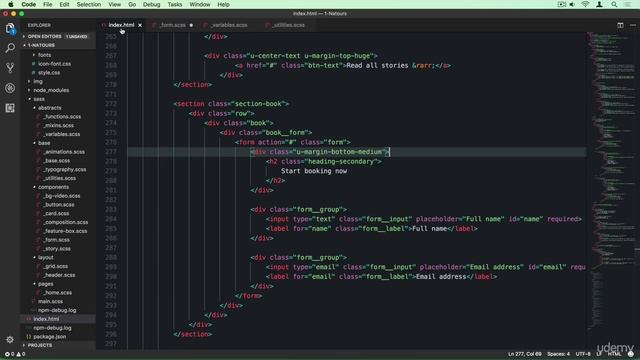Open Notification Center icon
The image size is (640, 360).
628,4
